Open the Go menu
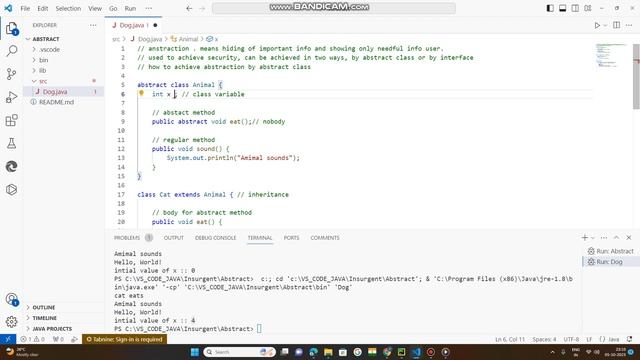The image size is (640, 360). [113, 8]
